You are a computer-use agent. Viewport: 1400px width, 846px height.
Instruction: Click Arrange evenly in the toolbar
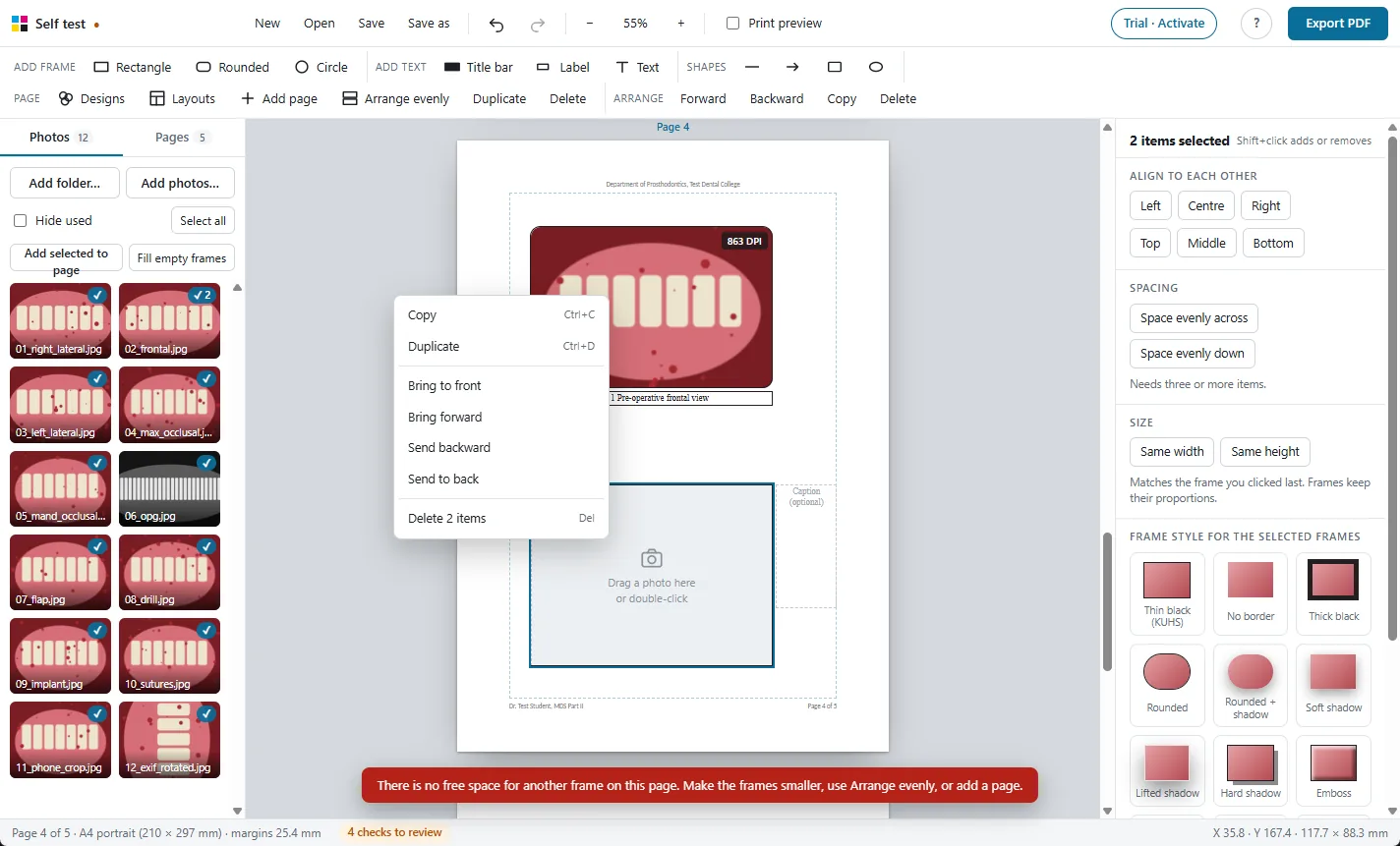tap(396, 98)
